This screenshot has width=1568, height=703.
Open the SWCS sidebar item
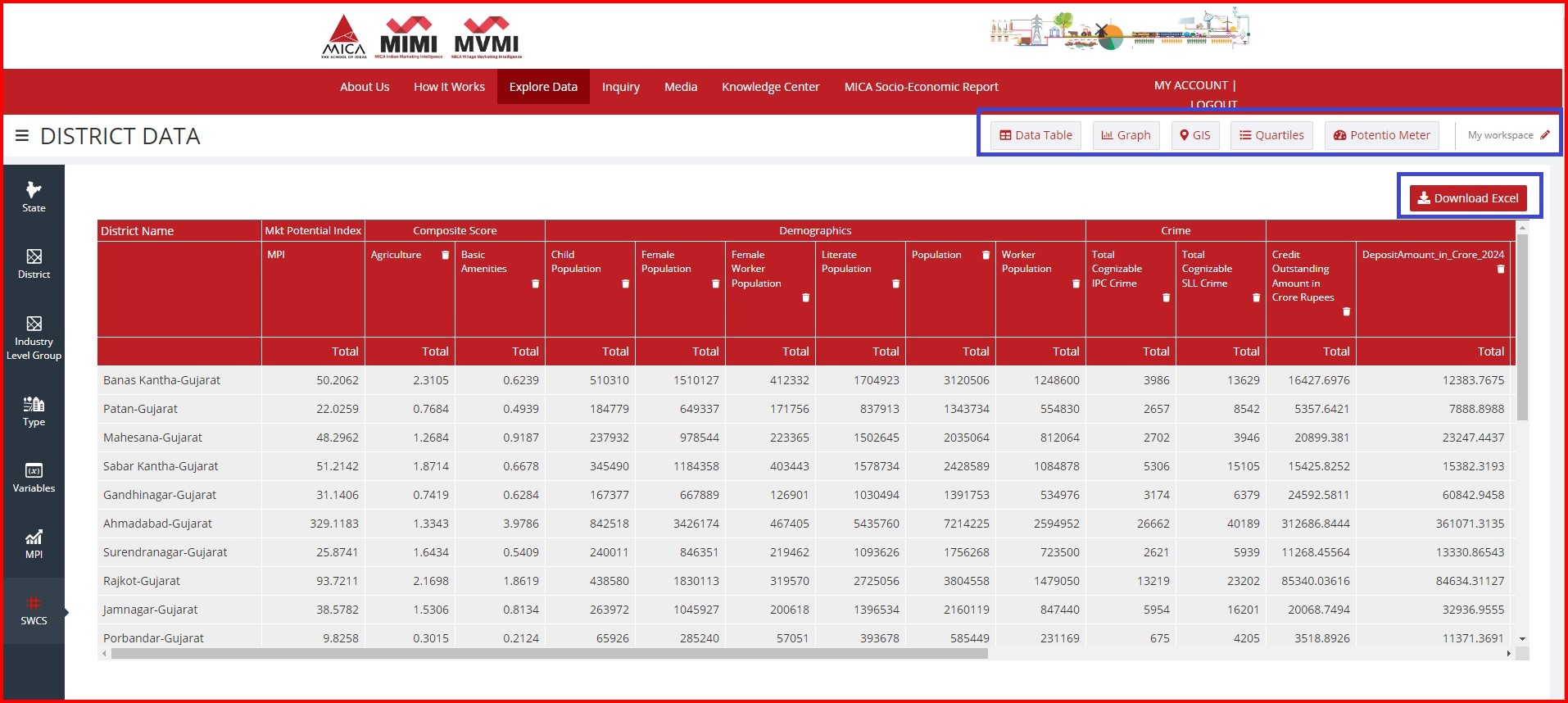[x=34, y=610]
